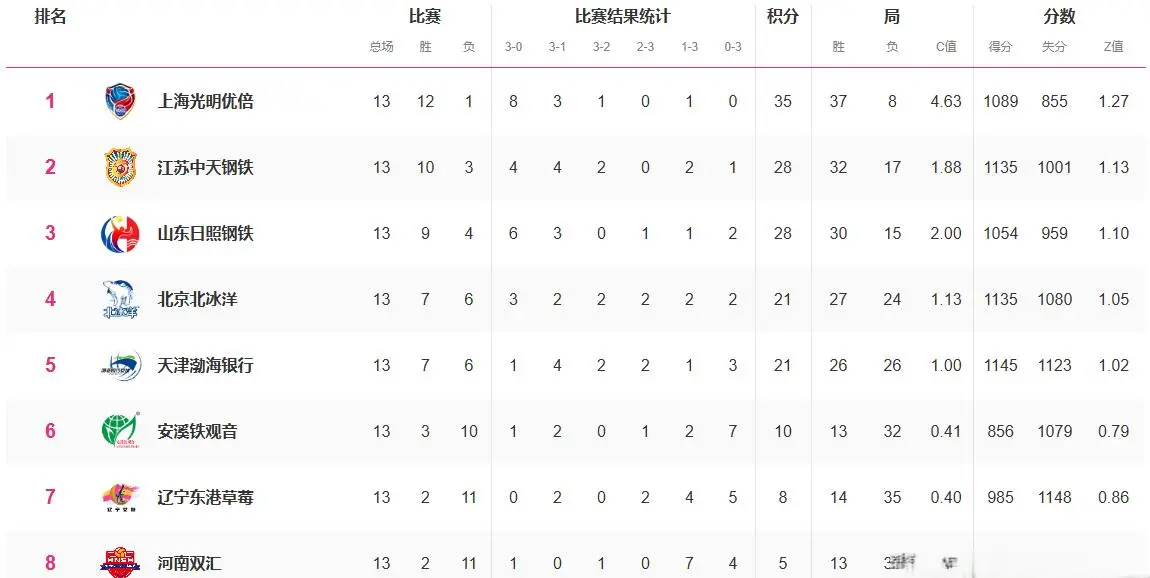Click the 得分 sub-column header

tap(1000, 47)
